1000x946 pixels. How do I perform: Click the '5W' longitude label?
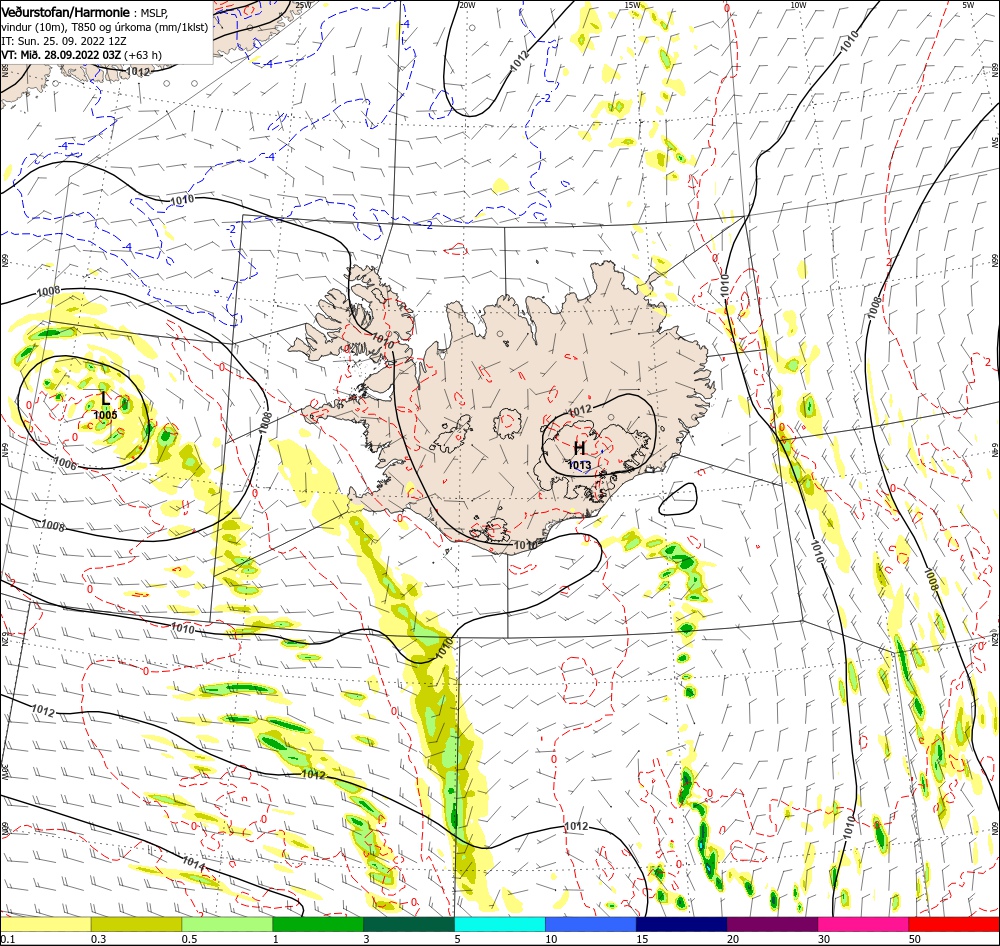968,5
